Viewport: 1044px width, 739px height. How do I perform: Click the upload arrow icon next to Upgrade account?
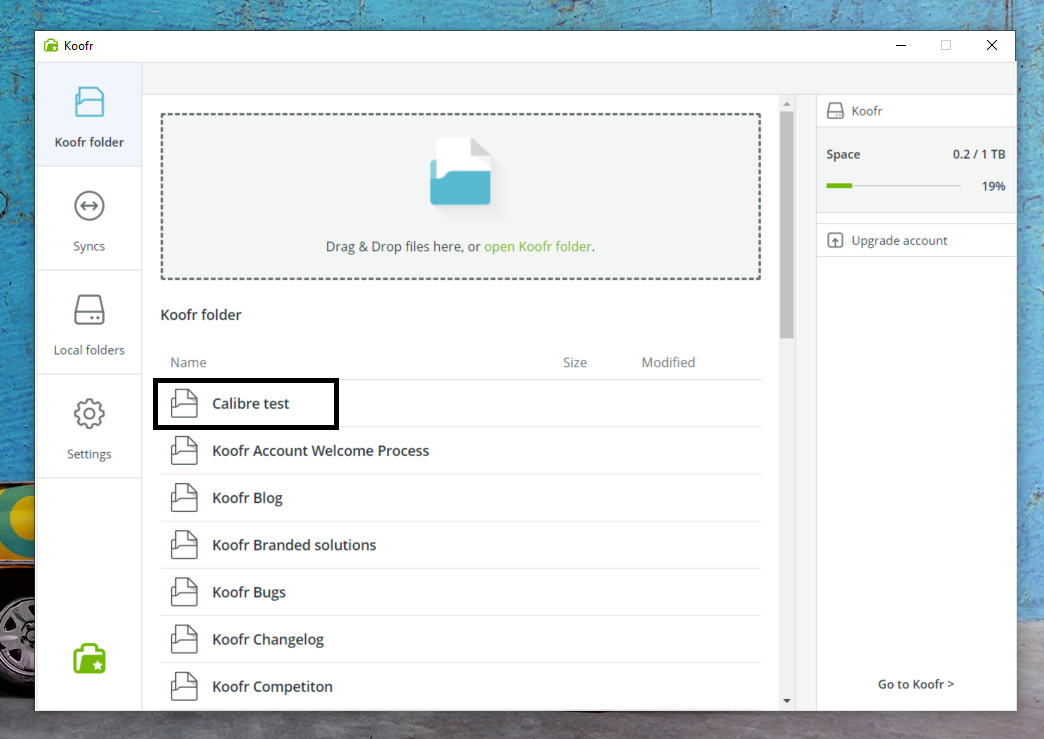[835, 240]
